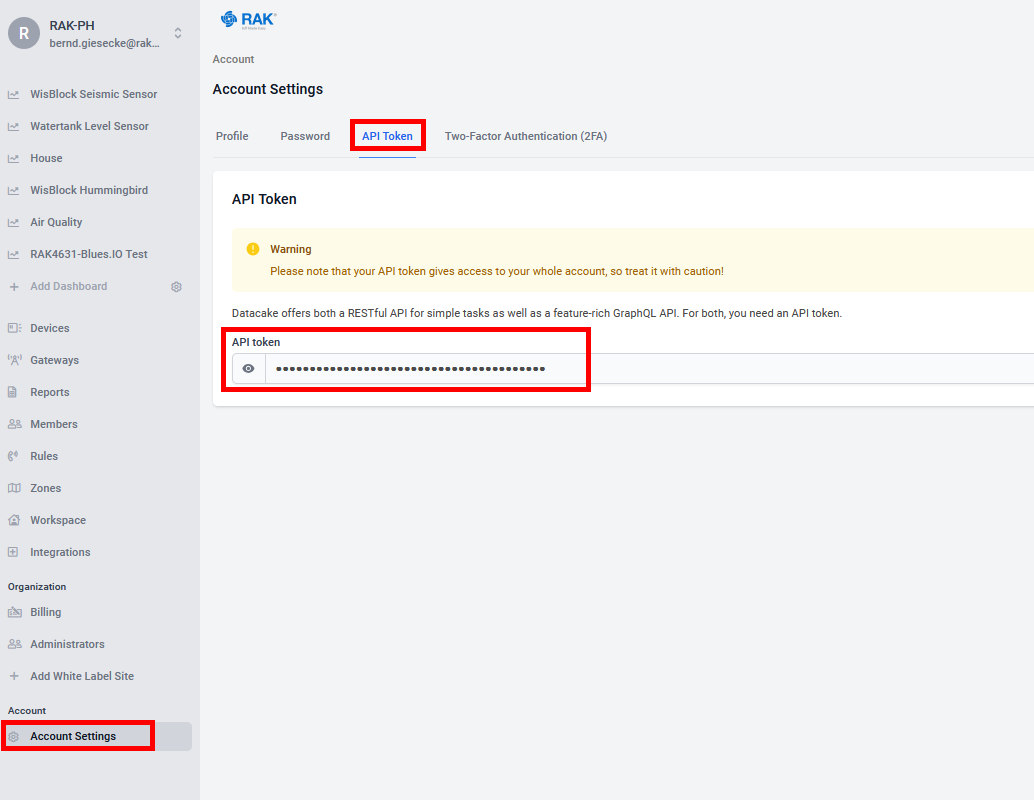
Task: Click Add Dashboard in sidebar
Action: 69,286
